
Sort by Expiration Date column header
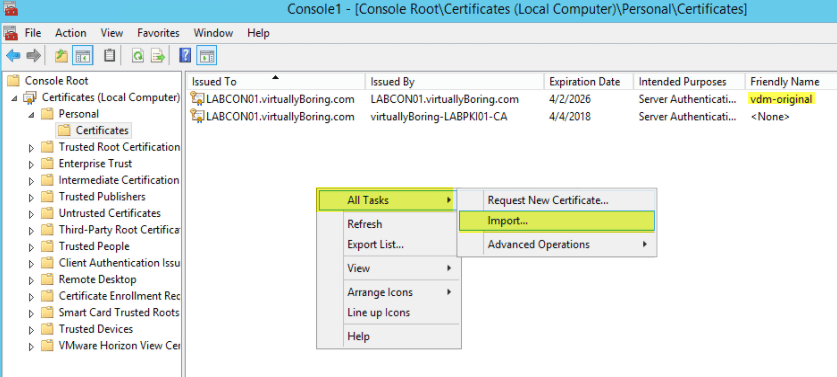tap(589, 82)
